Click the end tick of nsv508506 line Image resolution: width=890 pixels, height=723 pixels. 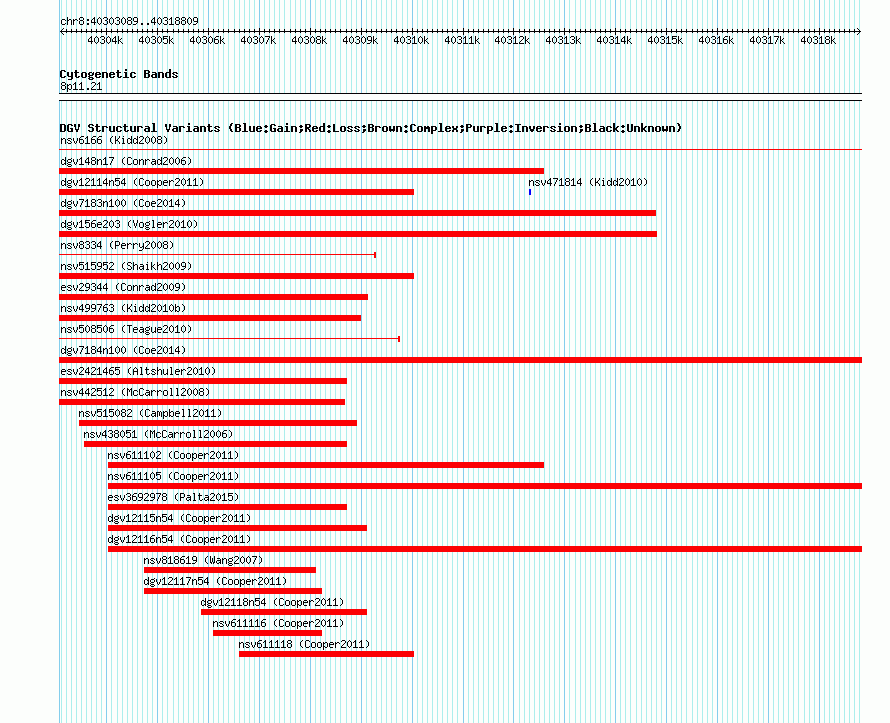point(399,339)
